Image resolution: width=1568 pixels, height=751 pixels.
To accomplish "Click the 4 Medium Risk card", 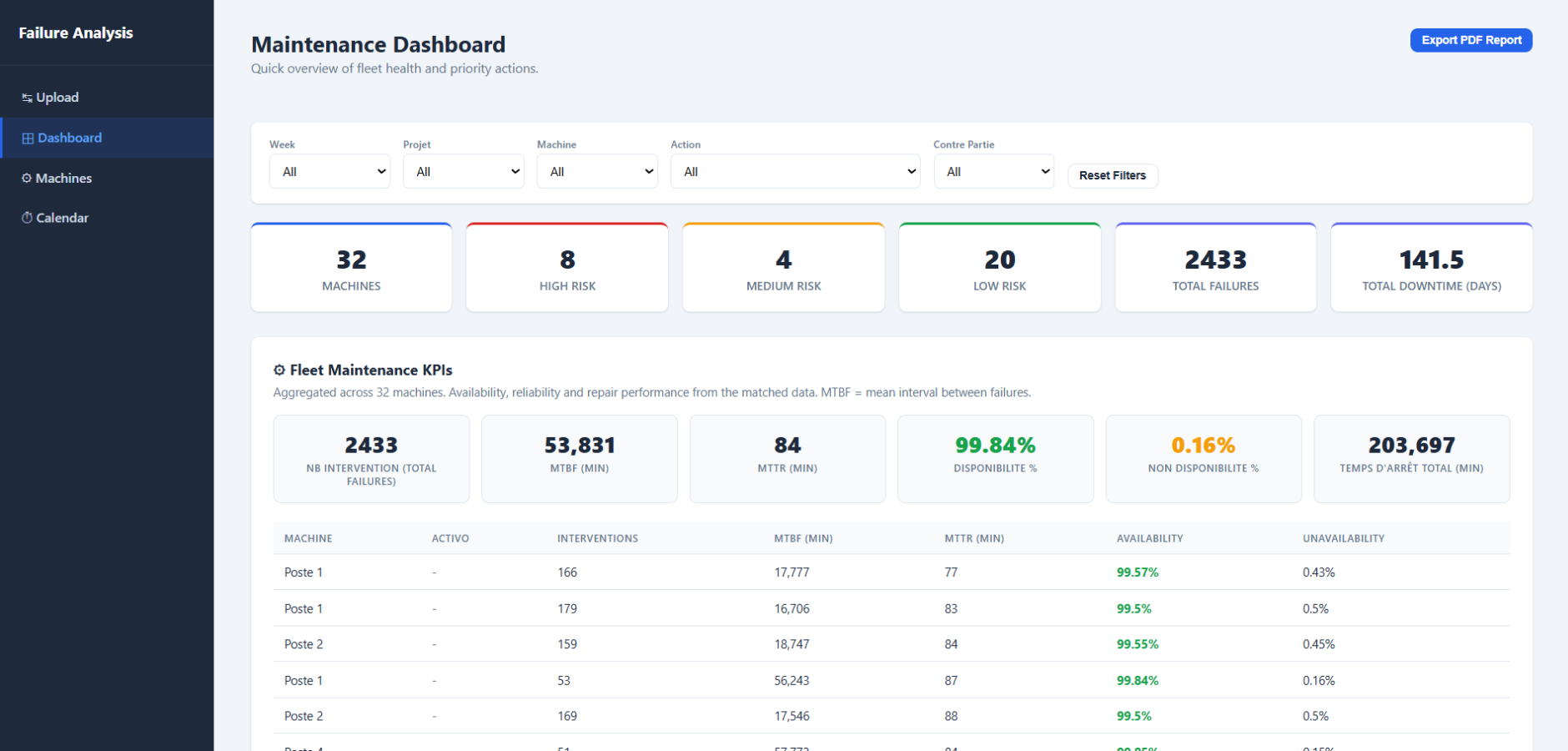I will point(783,267).
